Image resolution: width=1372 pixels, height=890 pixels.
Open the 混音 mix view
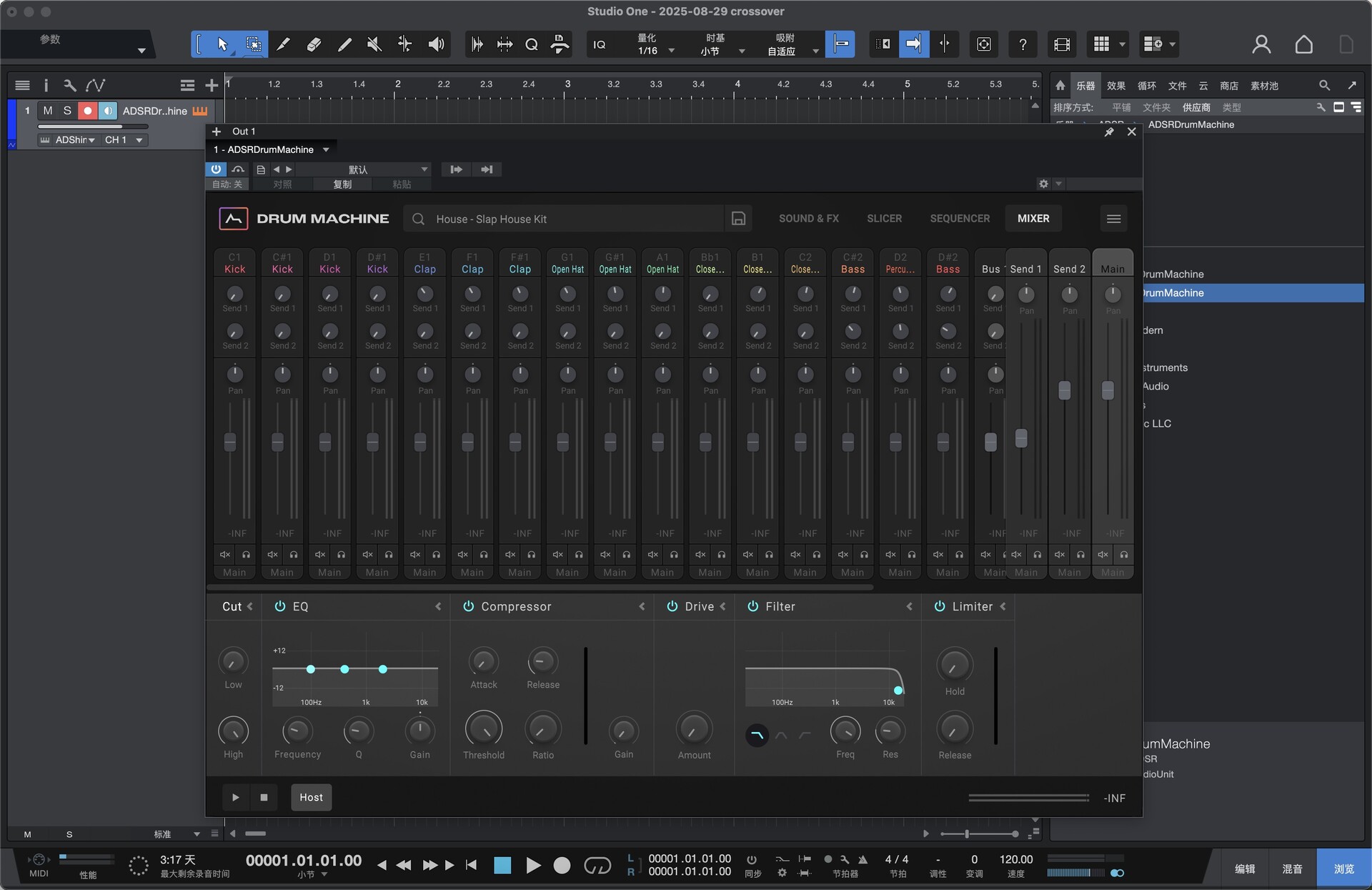pyautogui.click(x=1292, y=869)
